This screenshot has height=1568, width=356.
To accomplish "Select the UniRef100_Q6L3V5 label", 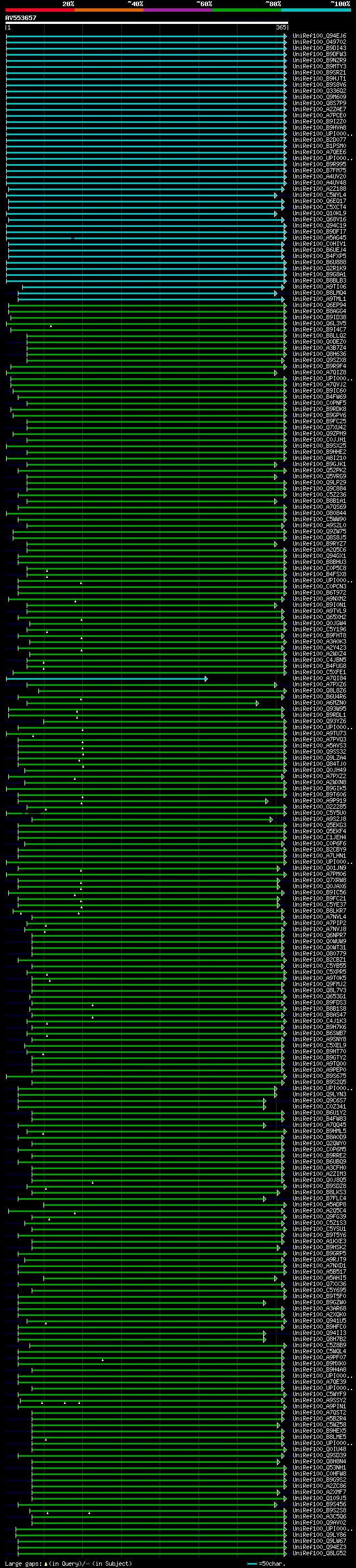I will point(319,323).
